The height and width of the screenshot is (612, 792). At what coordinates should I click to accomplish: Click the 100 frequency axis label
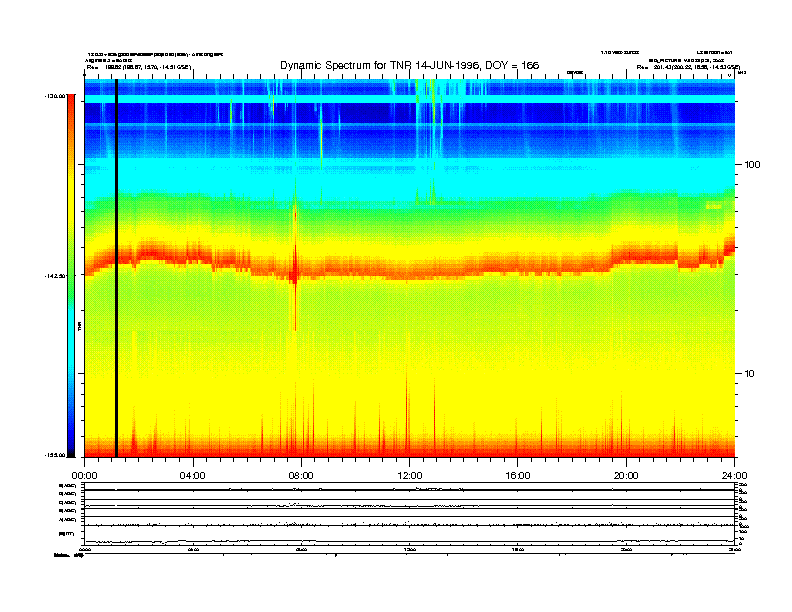pos(752,165)
